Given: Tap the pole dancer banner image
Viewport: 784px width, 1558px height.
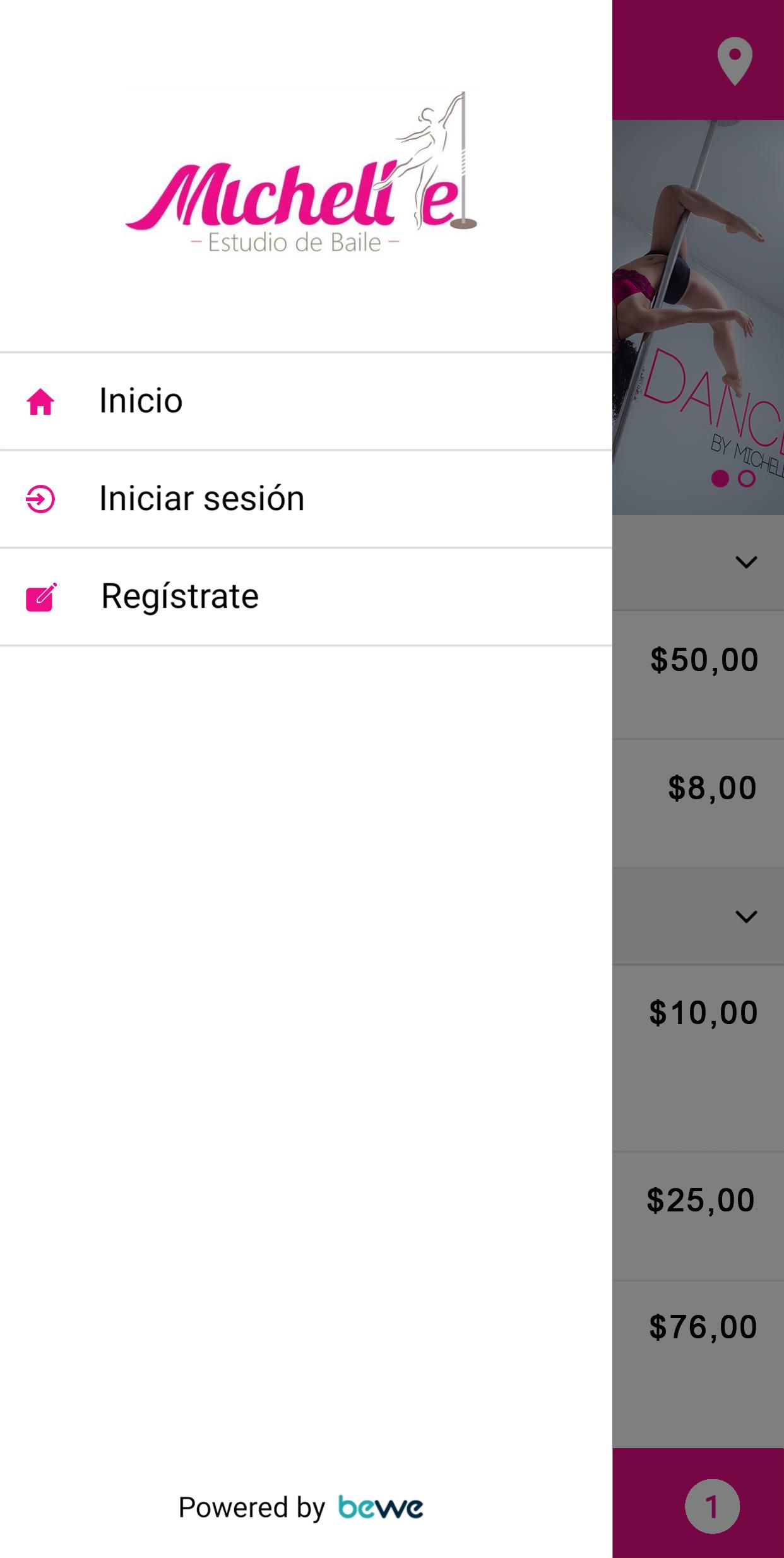Looking at the screenshot, I should [x=698, y=318].
